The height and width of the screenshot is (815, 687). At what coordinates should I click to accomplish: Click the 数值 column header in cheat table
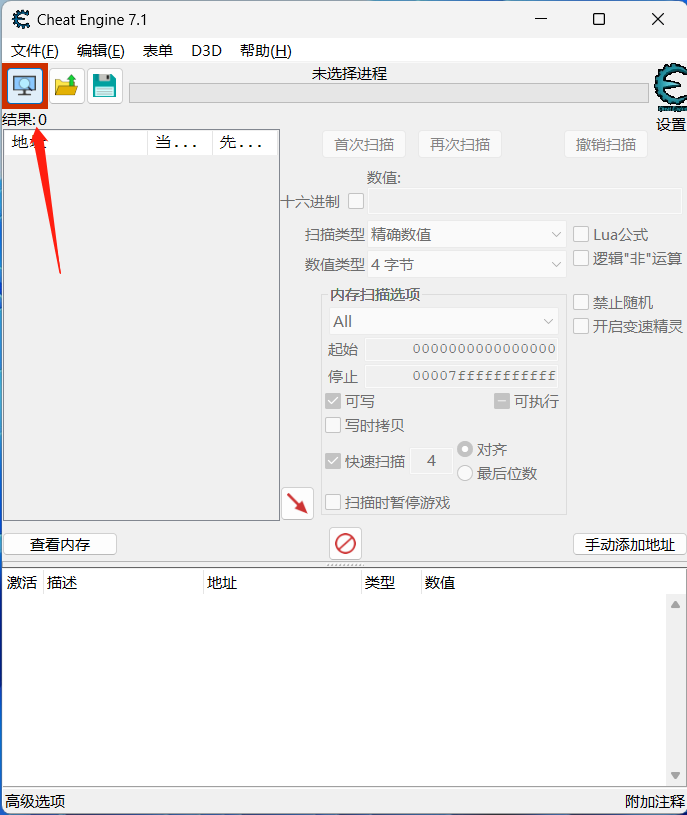[x=440, y=583]
